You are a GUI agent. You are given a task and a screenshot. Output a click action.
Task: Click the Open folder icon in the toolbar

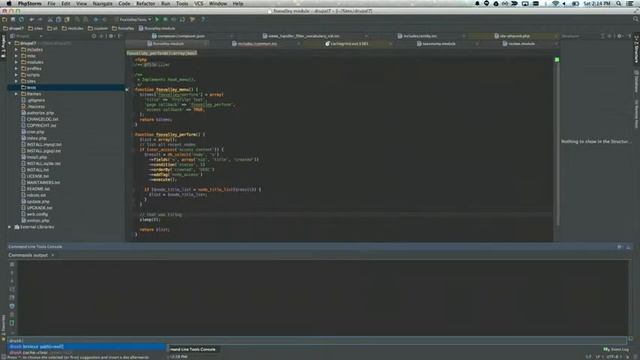point(5,20)
